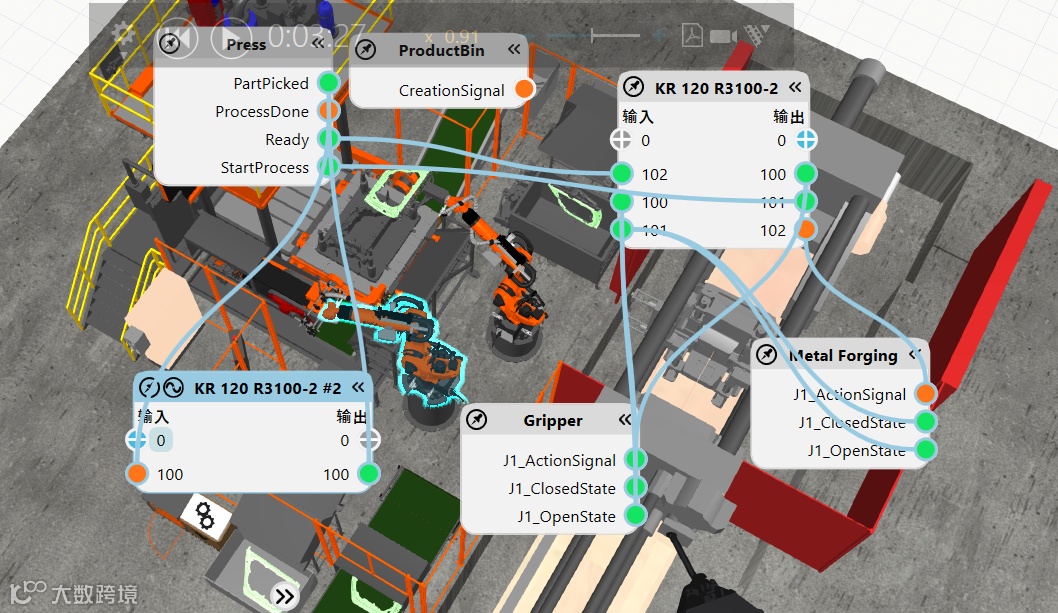Click the simulation speed value x 0.91
The width and height of the screenshot is (1058, 613).
point(452,36)
